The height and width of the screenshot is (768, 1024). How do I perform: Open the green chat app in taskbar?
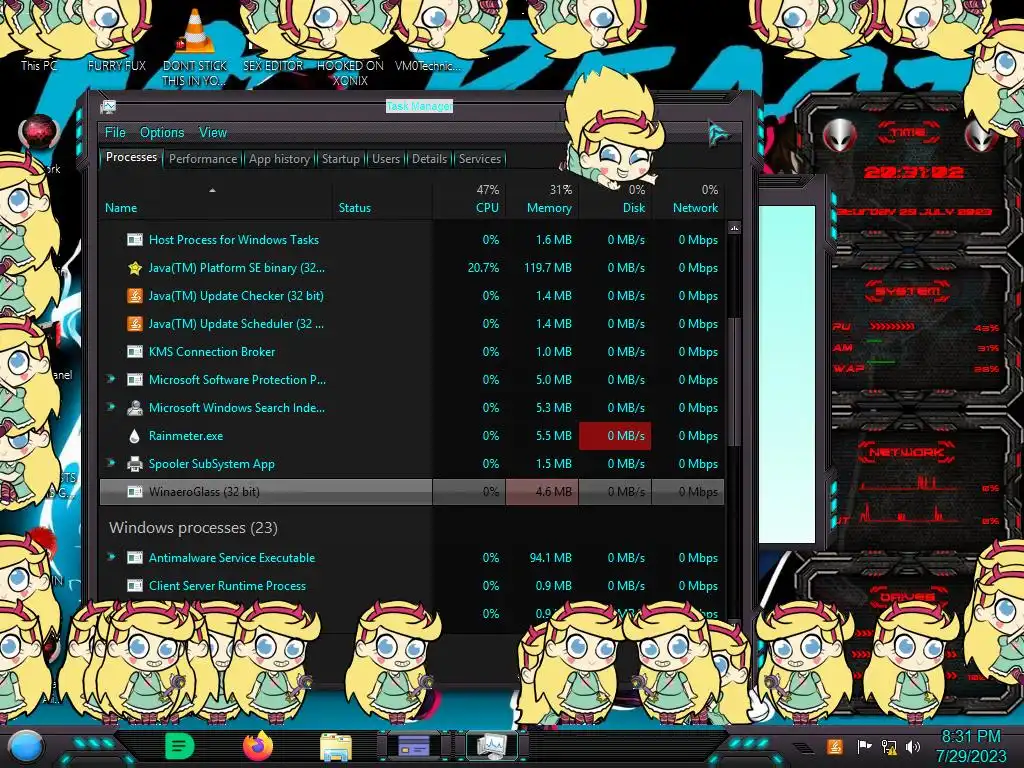tap(180, 746)
